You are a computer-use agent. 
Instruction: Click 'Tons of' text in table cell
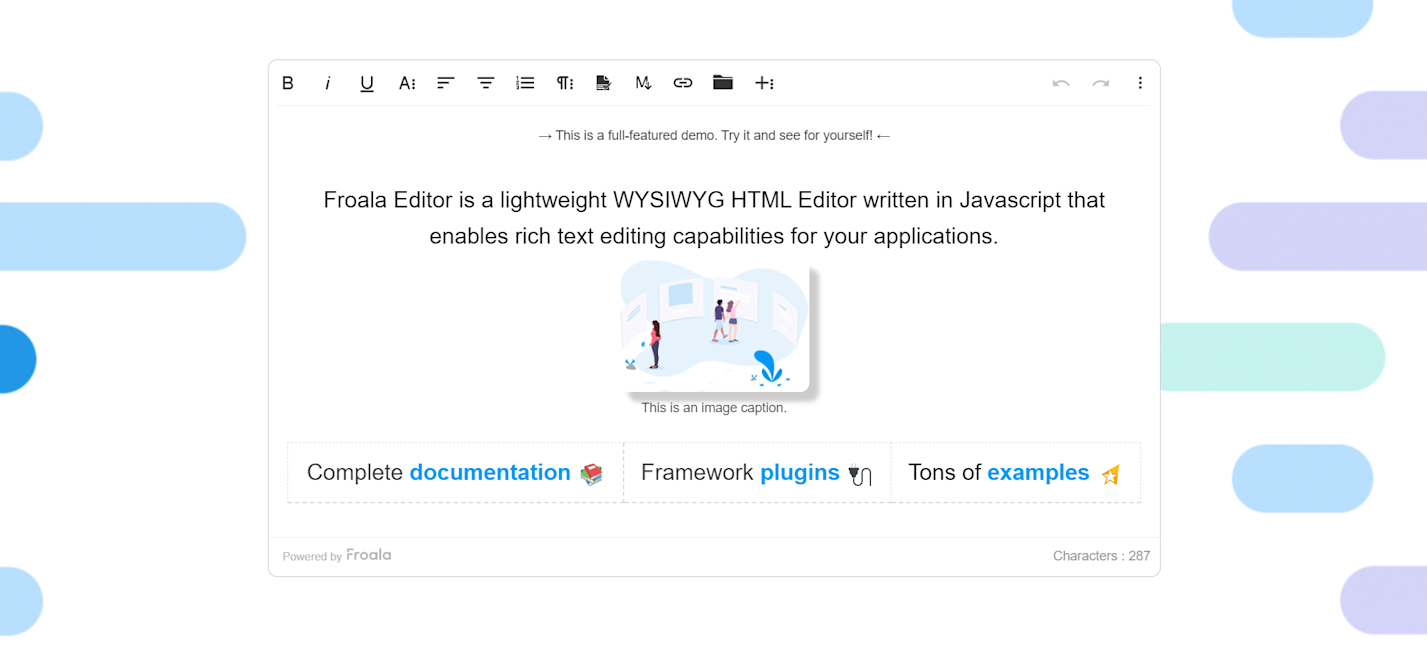(944, 472)
